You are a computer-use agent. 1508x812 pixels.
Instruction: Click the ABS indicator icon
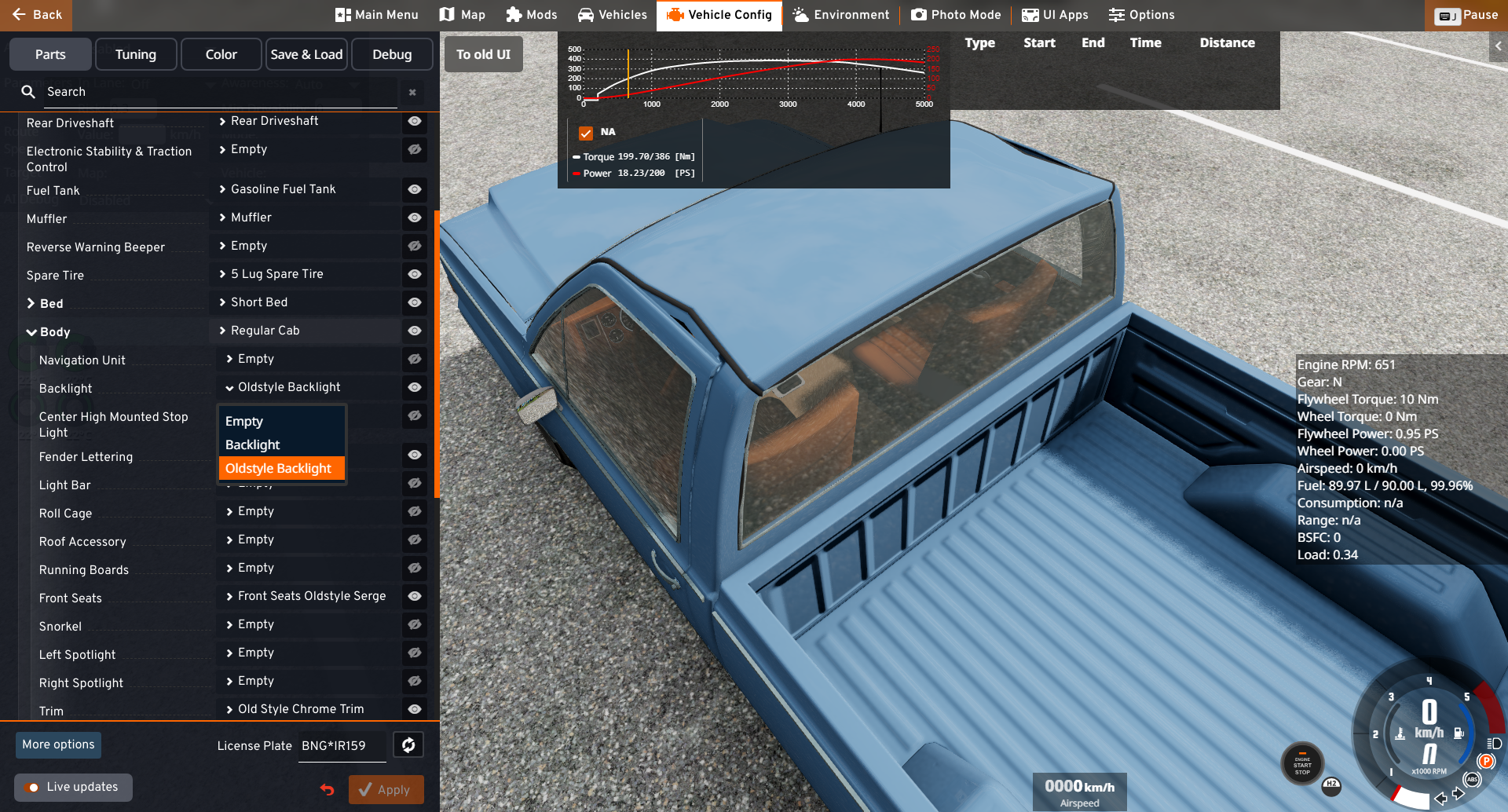[x=1472, y=780]
